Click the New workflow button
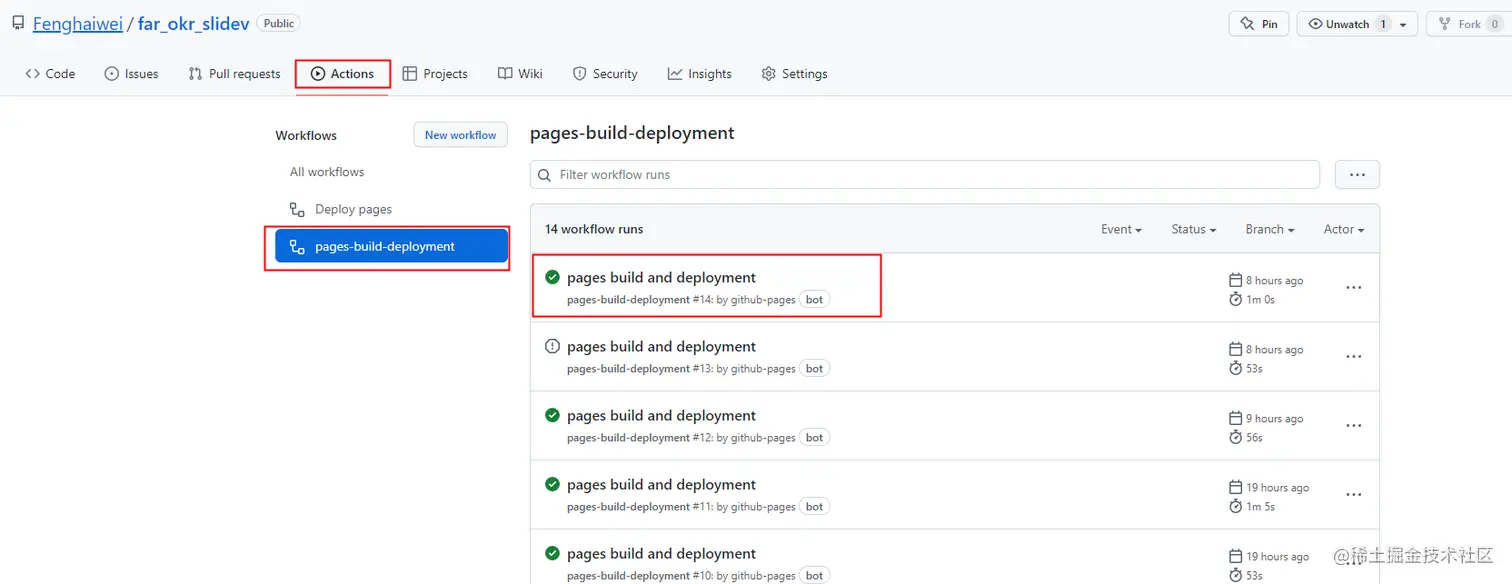The width and height of the screenshot is (1512, 584). pyautogui.click(x=461, y=135)
